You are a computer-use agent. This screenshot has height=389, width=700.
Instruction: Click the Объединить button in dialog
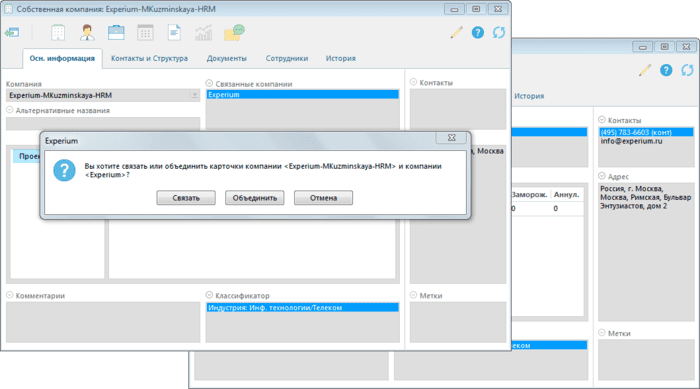tap(254, 198)
